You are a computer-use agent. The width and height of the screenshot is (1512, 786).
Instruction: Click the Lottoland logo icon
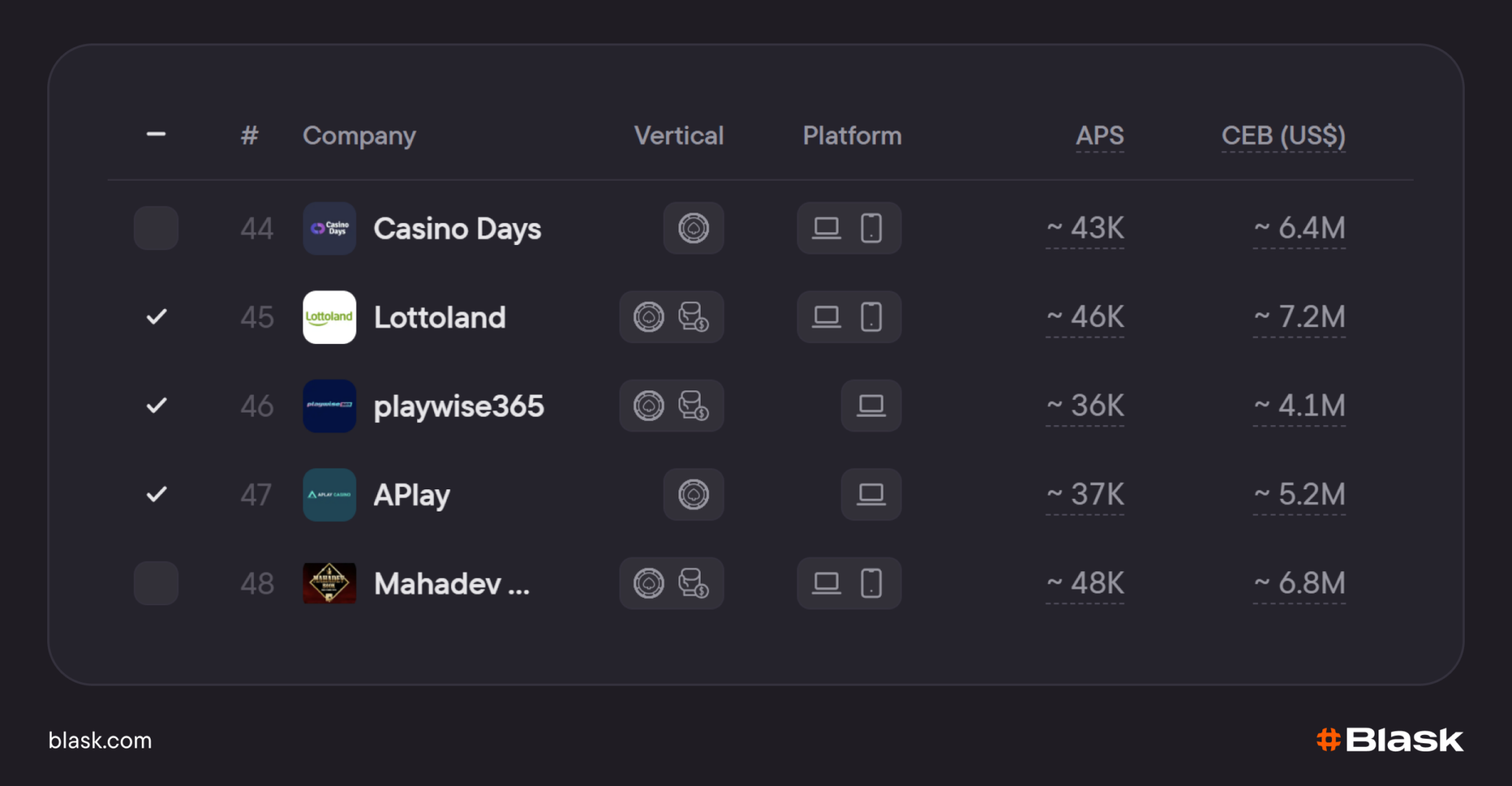click(329, 317)
